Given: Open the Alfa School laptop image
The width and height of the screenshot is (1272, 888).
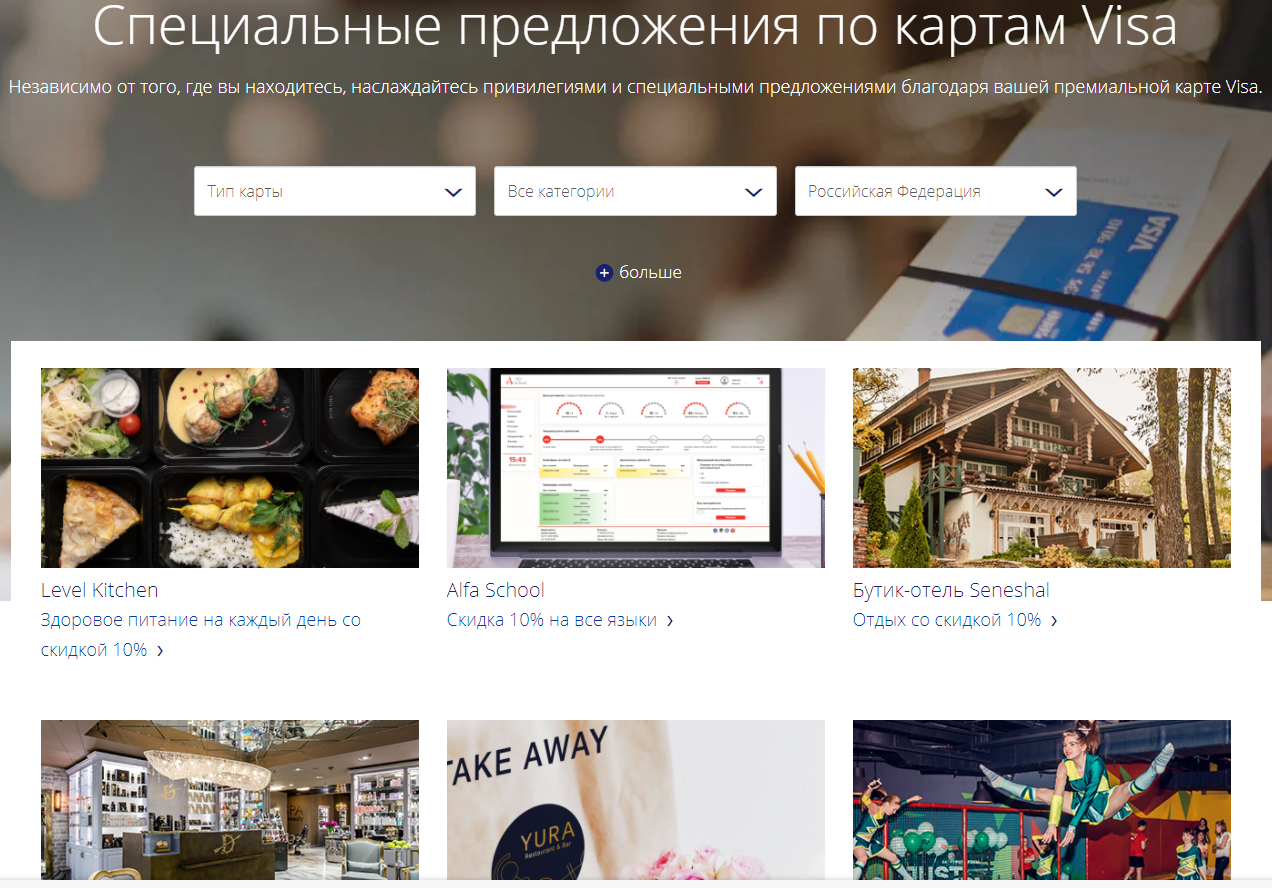Looking at the screenshot, I should click(636, 468).
